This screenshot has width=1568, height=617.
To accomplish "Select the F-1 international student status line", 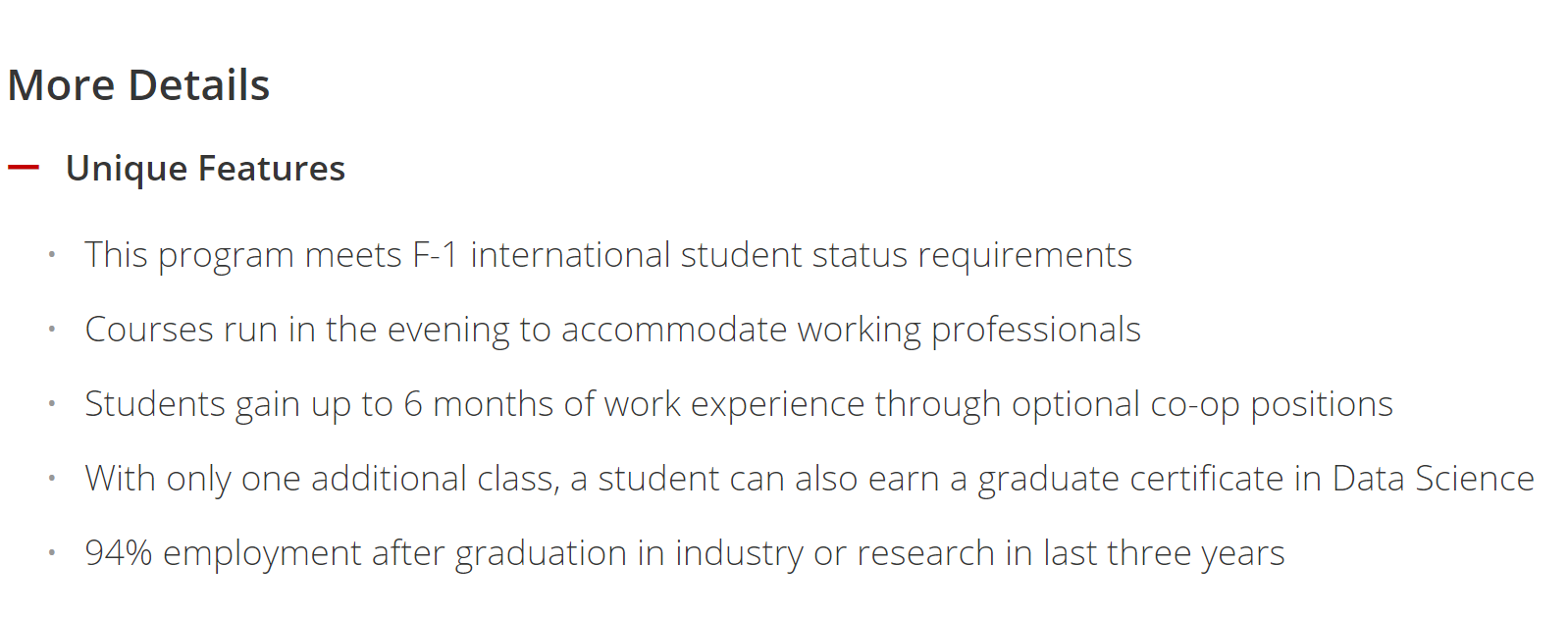I will click(x=608, y=255).
